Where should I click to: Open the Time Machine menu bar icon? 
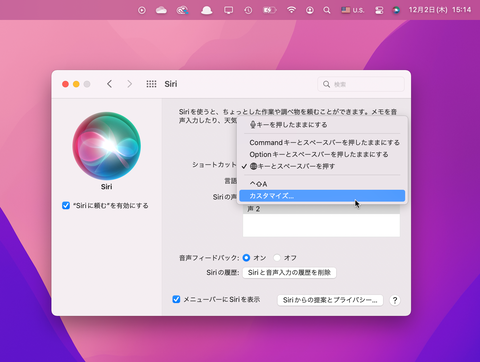[248, 10]
